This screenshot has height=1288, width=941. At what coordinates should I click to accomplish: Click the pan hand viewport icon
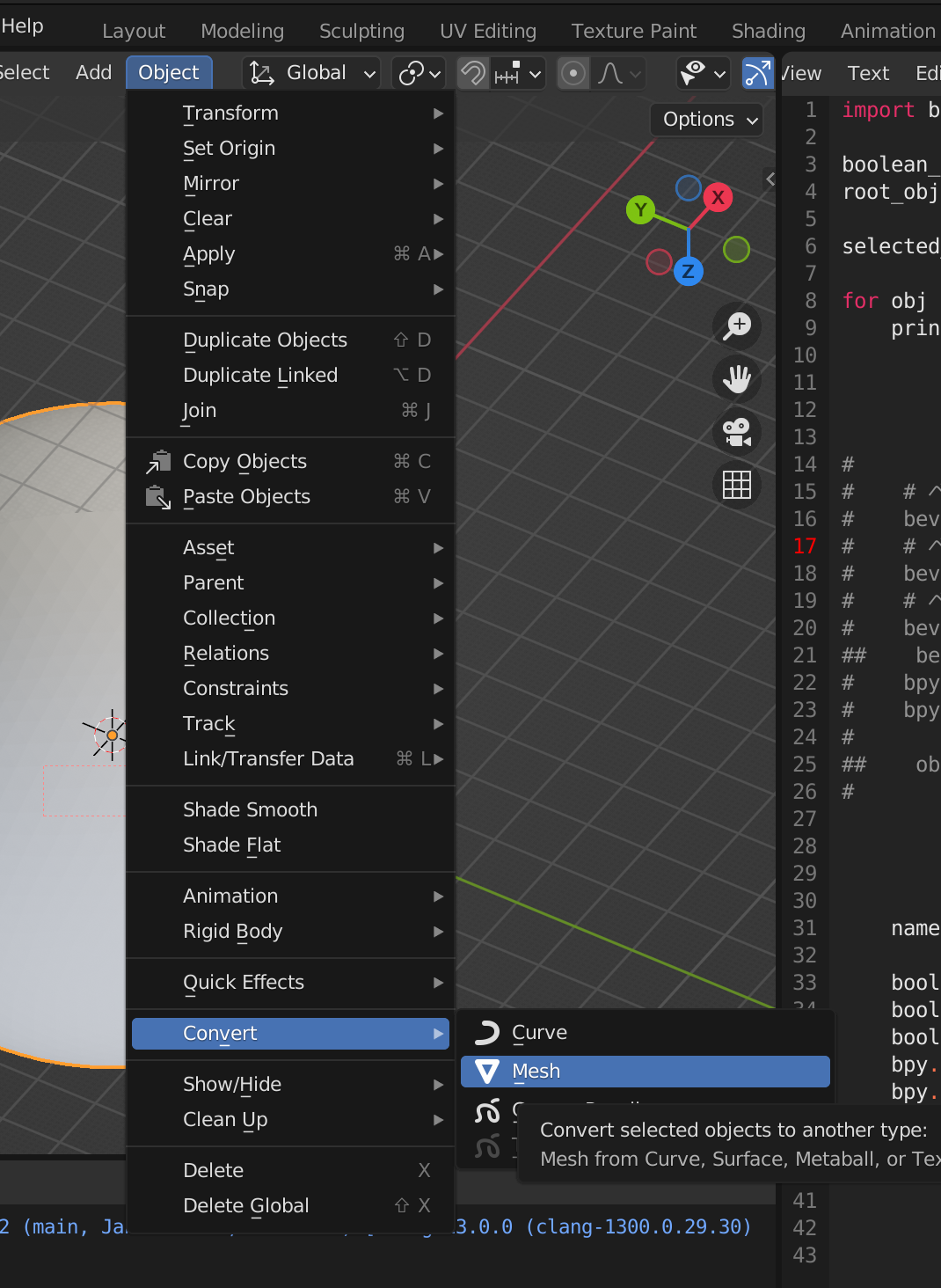tap(737, 379)
